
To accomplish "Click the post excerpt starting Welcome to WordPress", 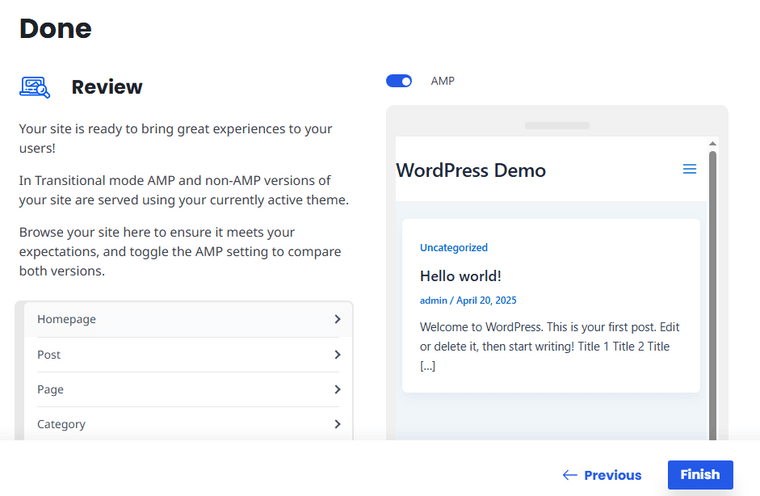I will coord(550,346).
